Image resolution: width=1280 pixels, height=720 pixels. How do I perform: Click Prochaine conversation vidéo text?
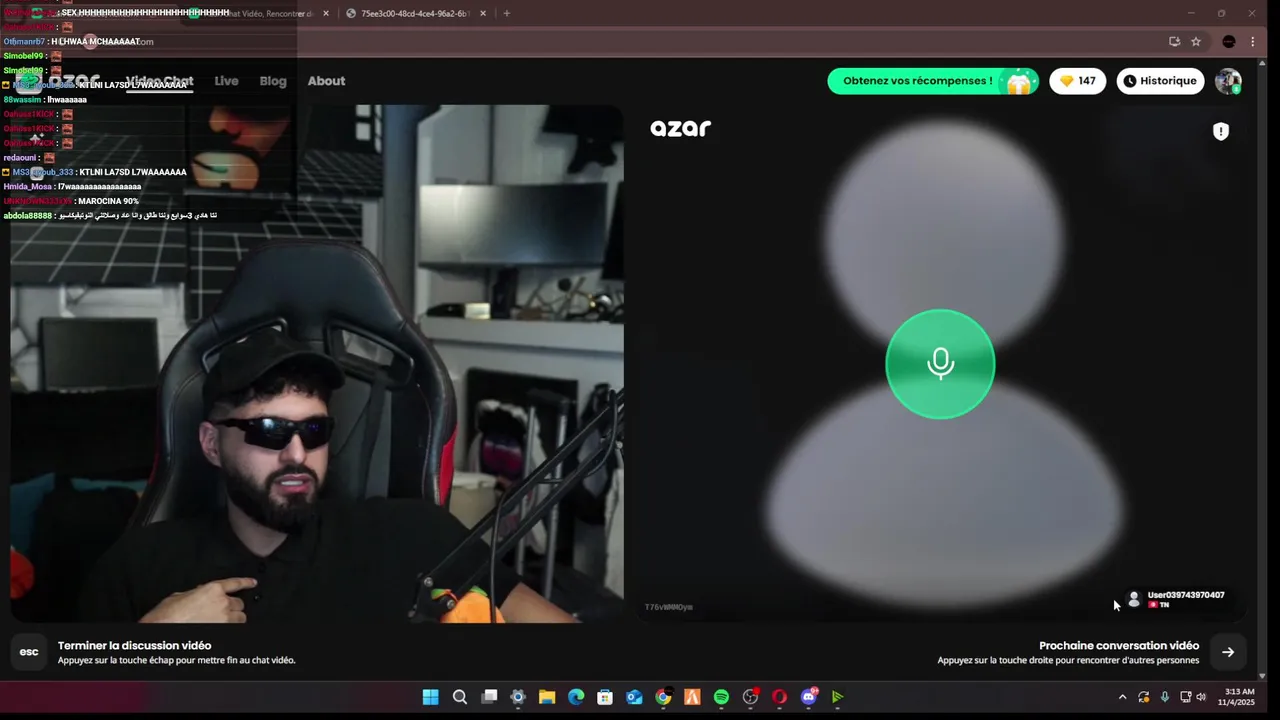tap(1119, 646)
